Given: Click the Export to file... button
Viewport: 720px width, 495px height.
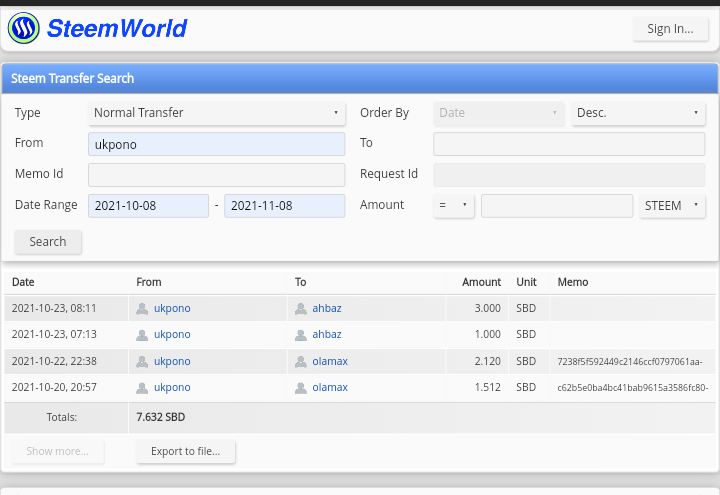Looking at the screenshot, I should [x=186, y=451].
